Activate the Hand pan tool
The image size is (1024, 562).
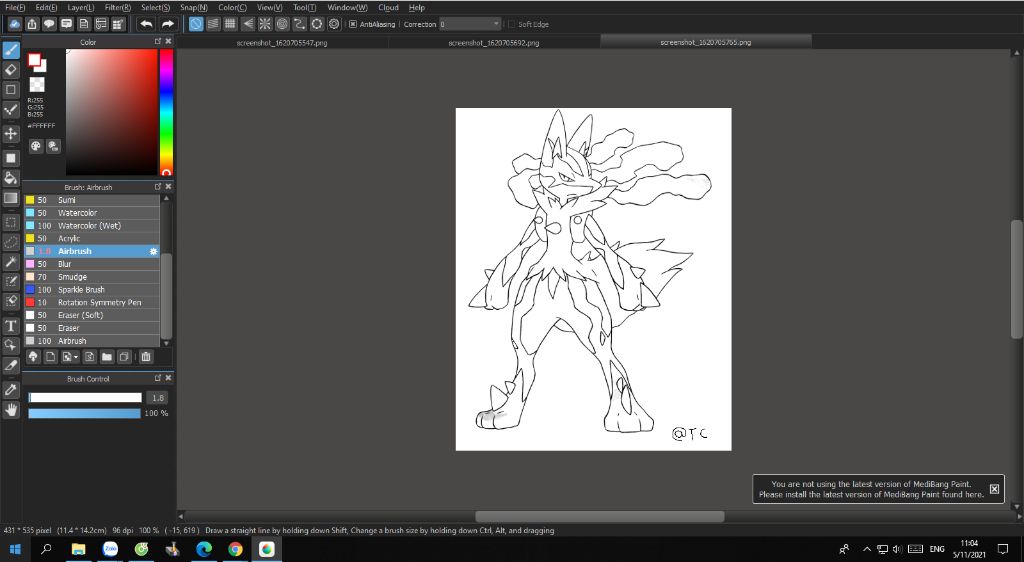(11, 409)
